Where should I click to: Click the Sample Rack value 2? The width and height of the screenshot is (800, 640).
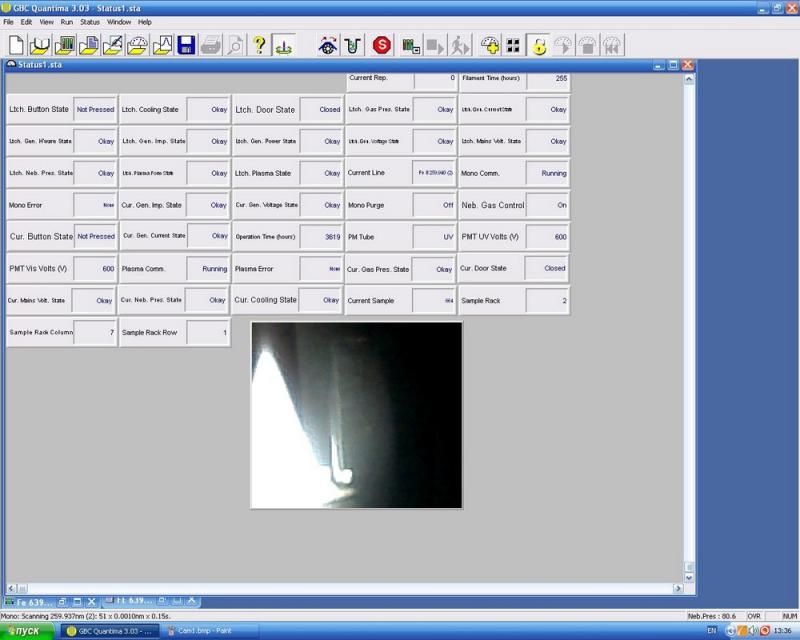tap(547, 301)
